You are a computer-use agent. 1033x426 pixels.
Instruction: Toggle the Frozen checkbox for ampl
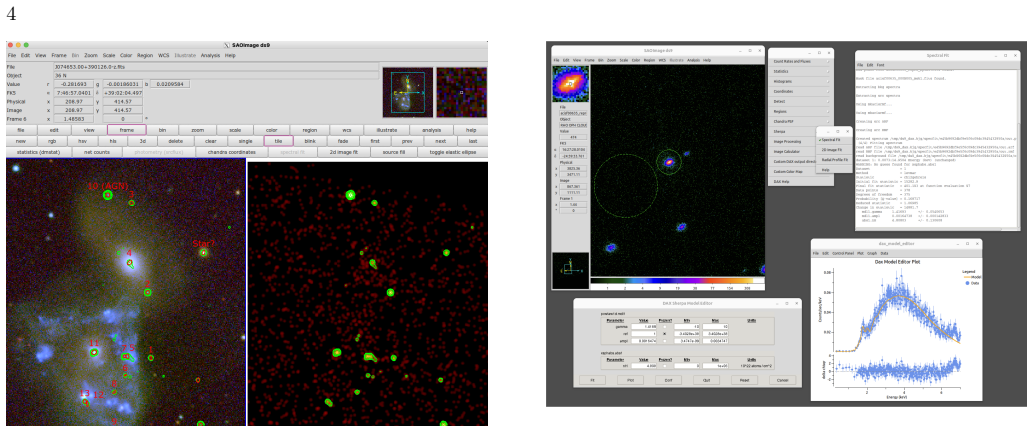pos(665,341)
